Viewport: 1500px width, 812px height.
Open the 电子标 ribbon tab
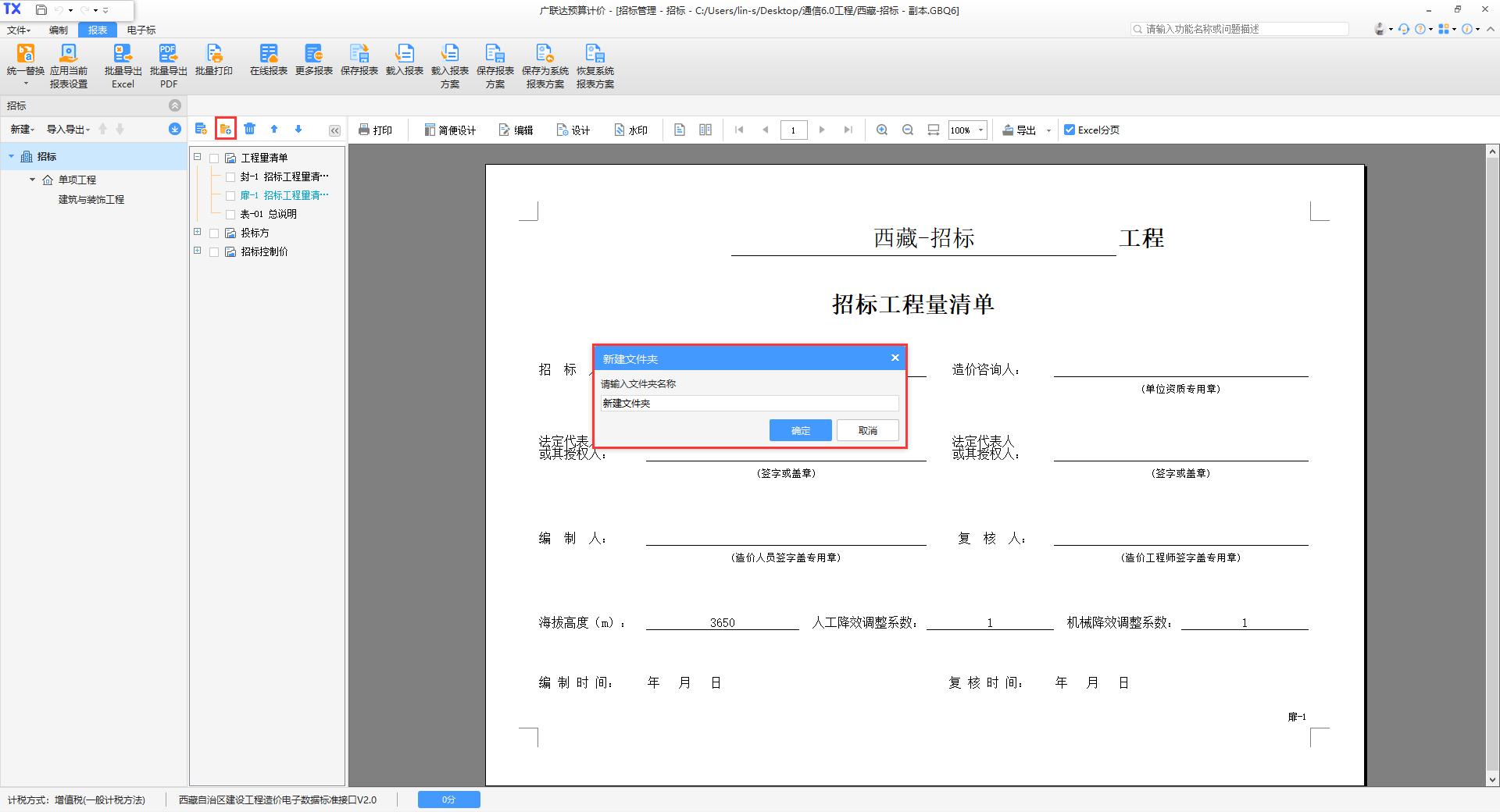click(141, 30)
